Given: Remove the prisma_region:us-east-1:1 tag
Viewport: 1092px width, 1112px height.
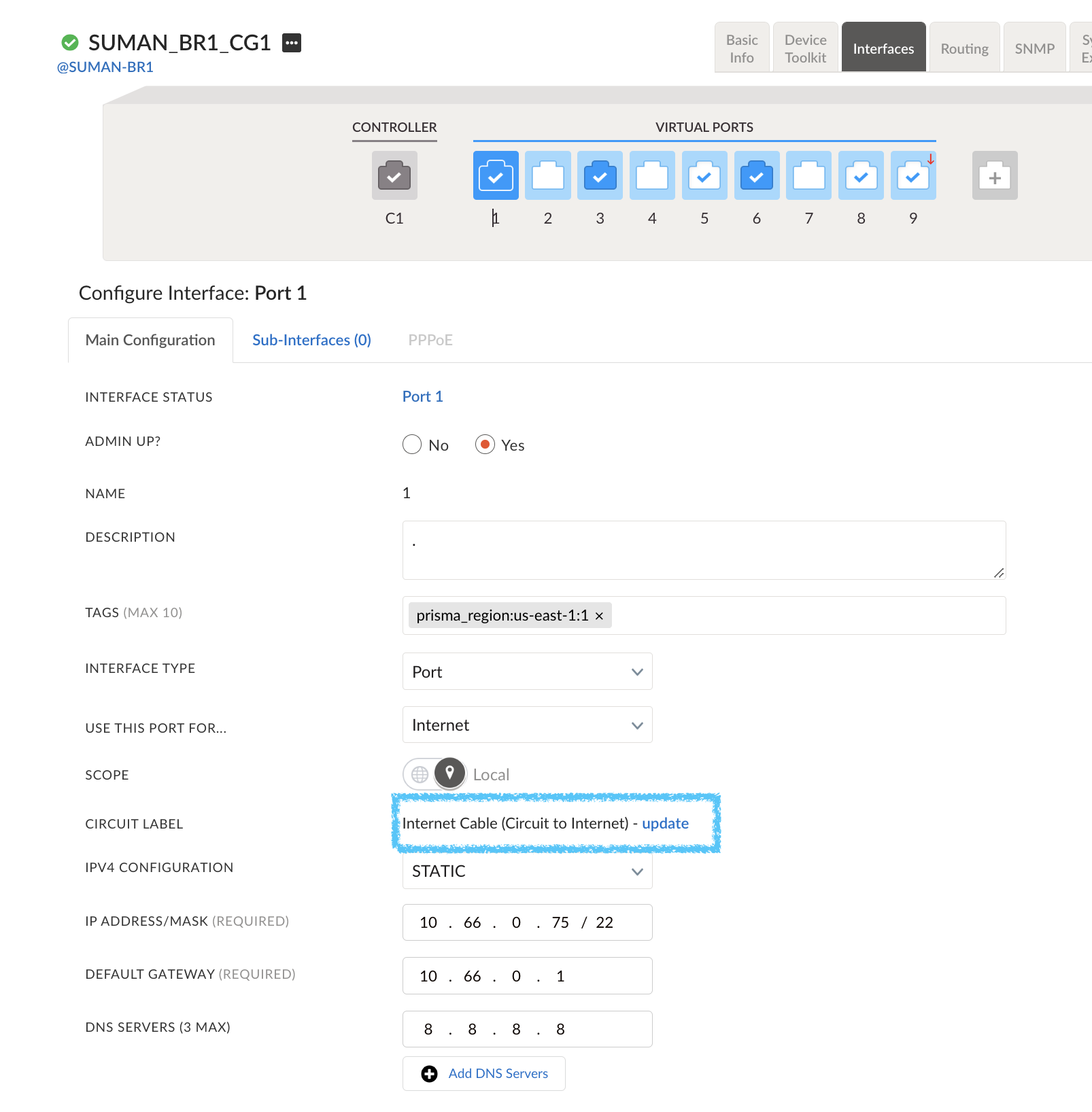Looking at the screenshot, I should tap(599, 616).
